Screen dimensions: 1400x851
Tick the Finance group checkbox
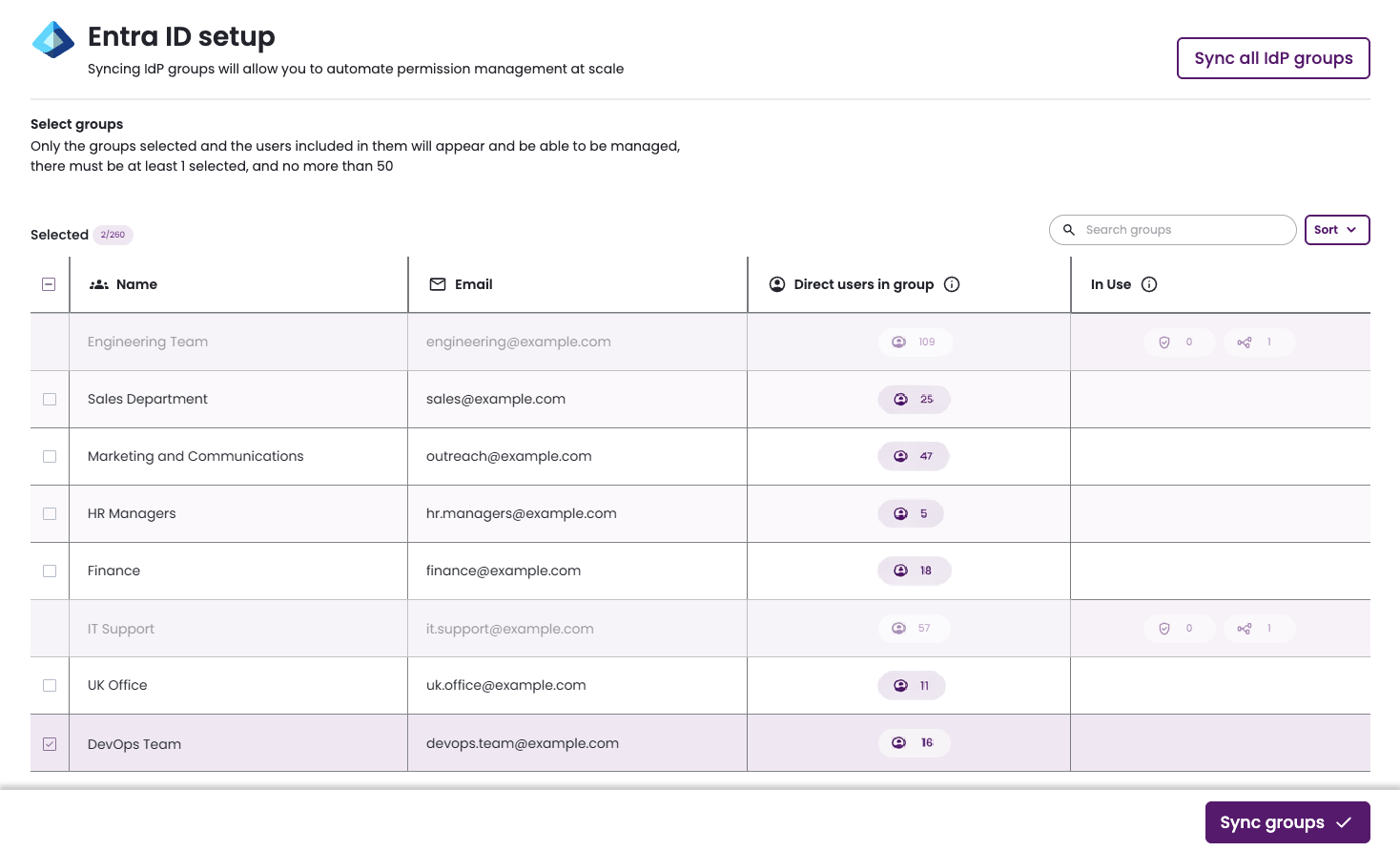(50, 571)
